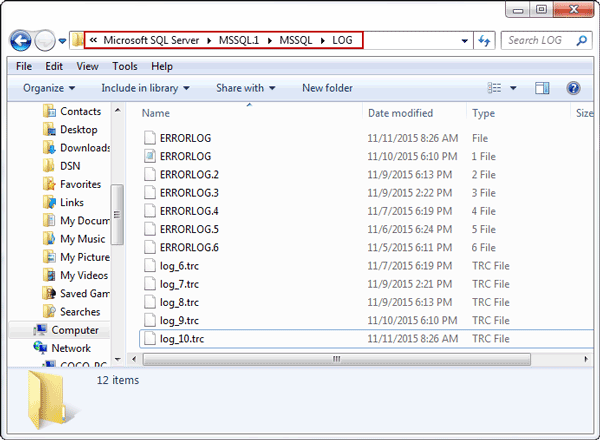Sort by Date modified column header
Viewport: 600px width, 440px height.
[x=400, y=113]
